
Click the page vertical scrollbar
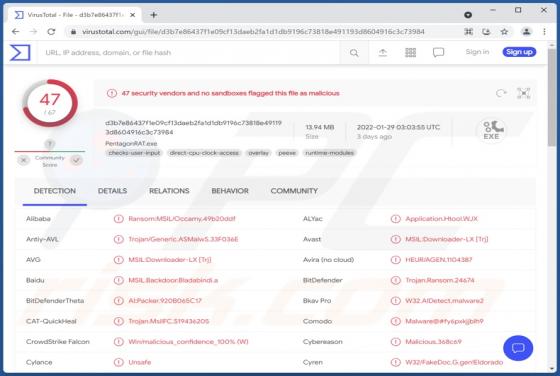tap(552, 207)
